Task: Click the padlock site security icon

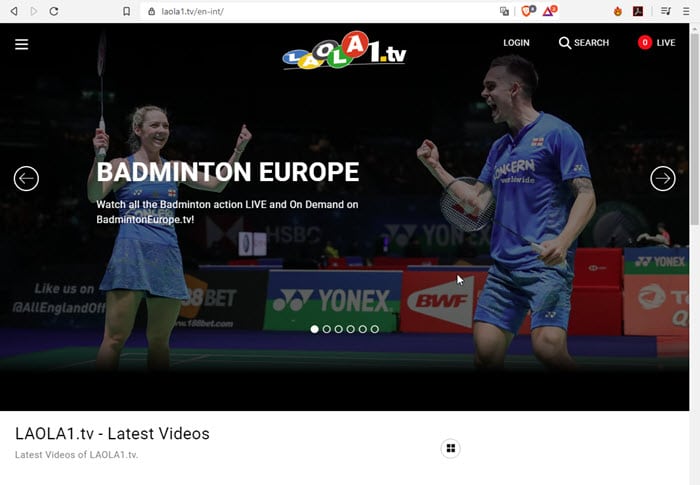Action: click(152, 11)
